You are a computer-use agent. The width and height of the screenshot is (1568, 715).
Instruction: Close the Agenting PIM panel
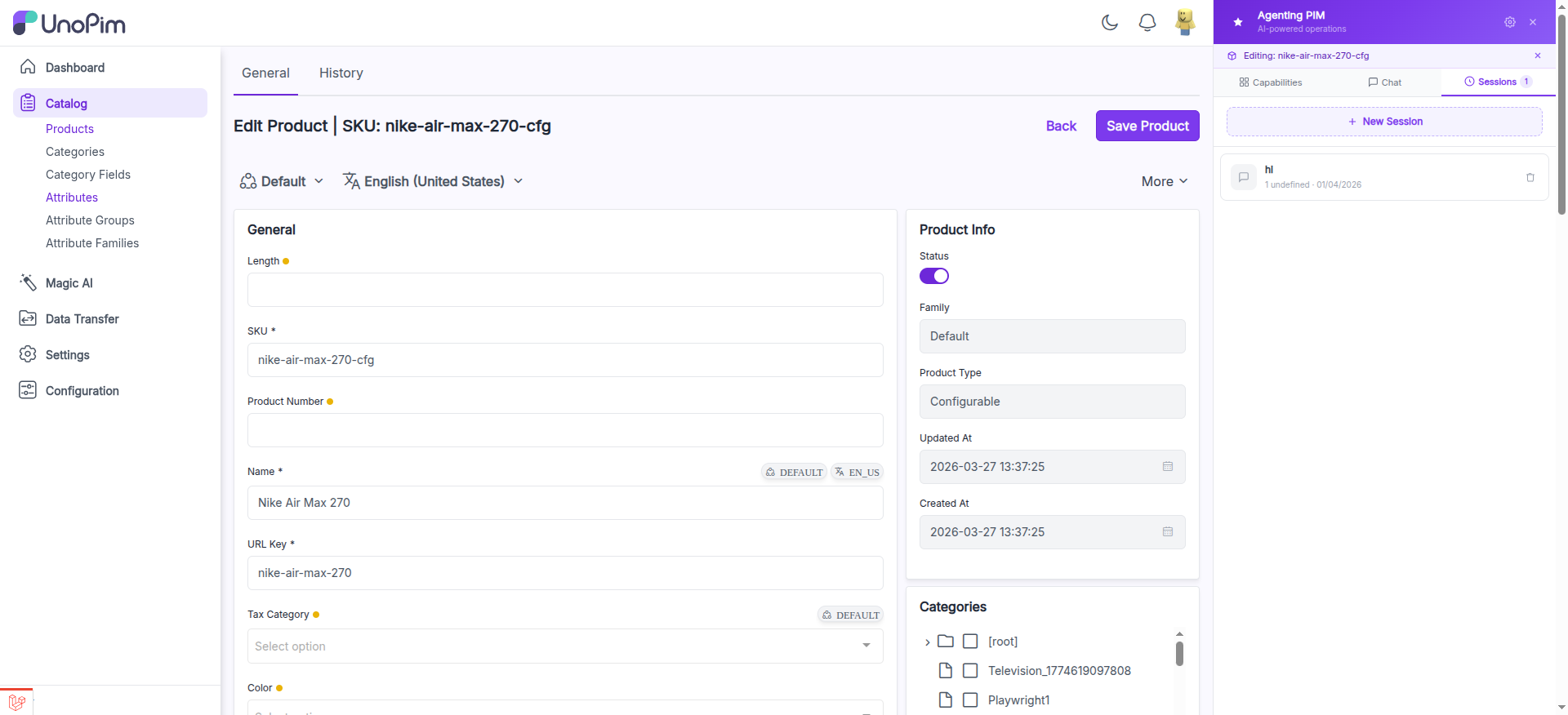(1533, 22)
